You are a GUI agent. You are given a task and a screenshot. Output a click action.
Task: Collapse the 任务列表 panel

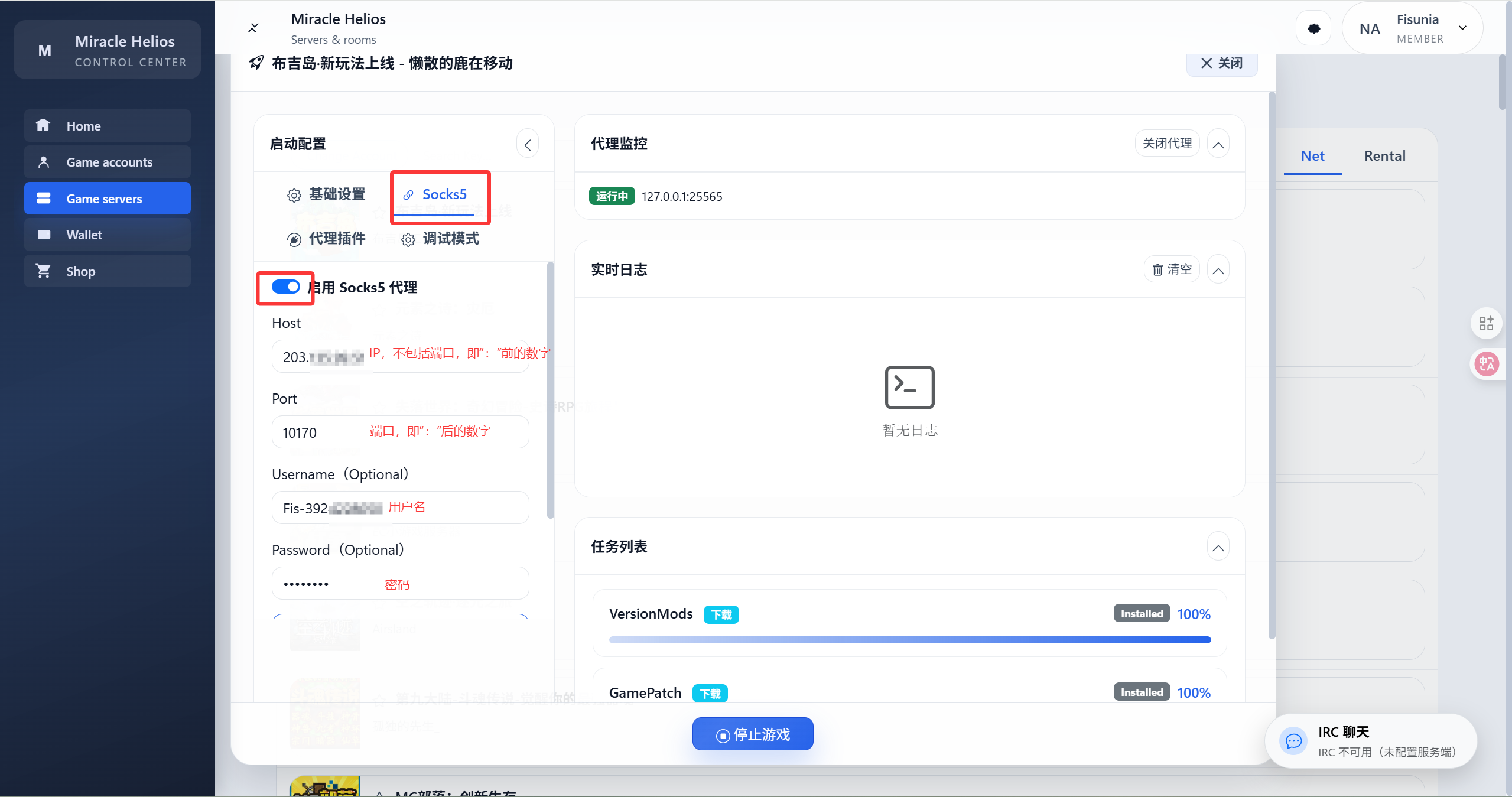click(1218, 546)
